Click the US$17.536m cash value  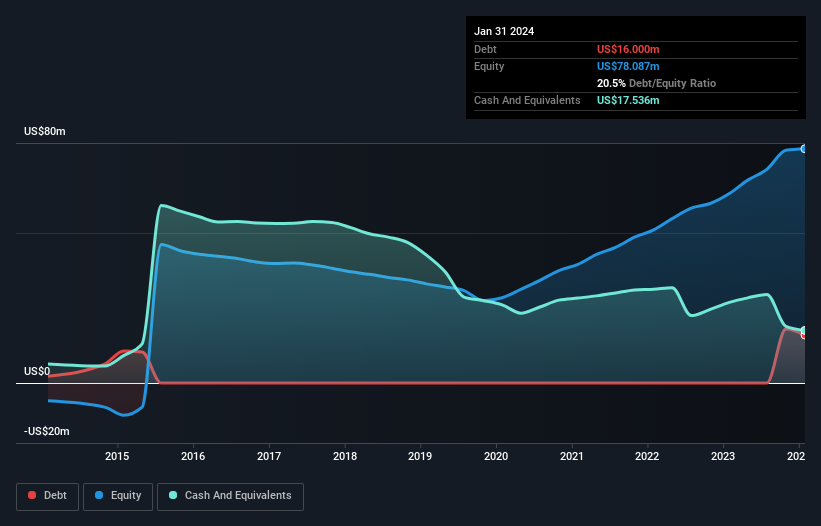(628, 100)
